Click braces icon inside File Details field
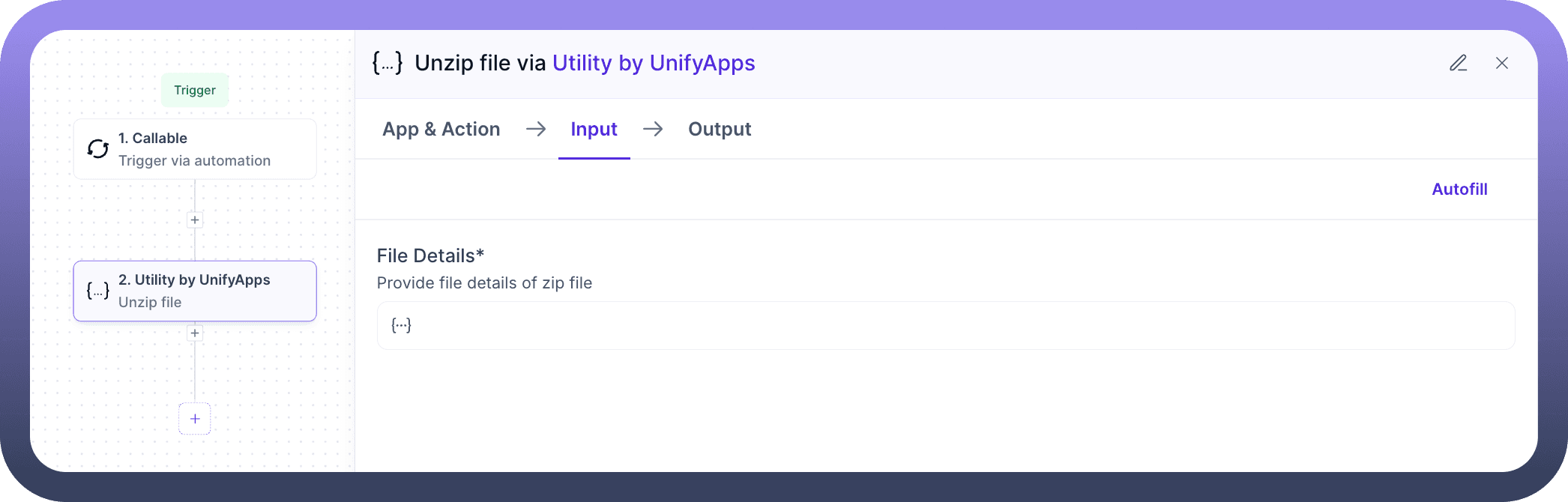This screenshot has width=1568, height=502. 402,325
